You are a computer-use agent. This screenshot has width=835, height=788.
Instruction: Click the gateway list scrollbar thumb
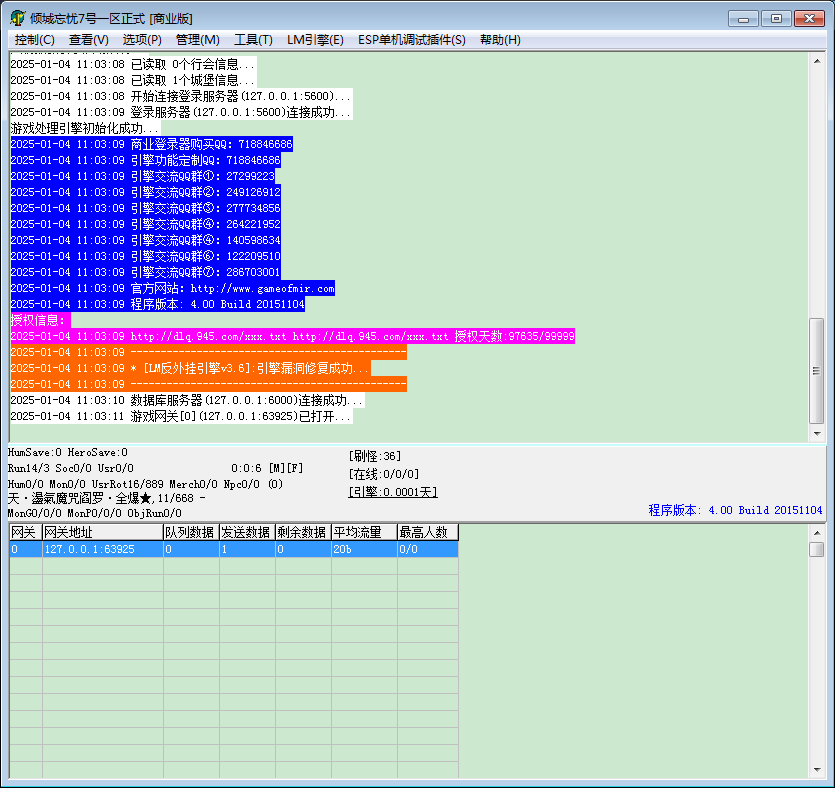[816, 549]
